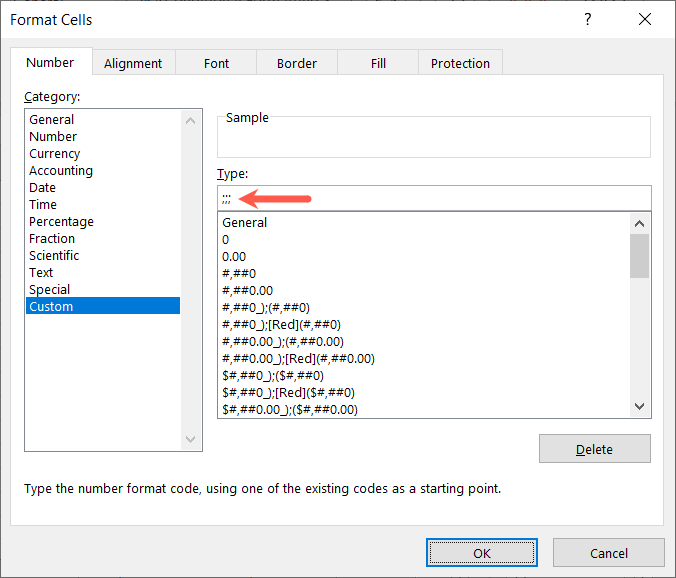Select the Text category
Viewport: 676px width, 578px height.
coord(42,273)
